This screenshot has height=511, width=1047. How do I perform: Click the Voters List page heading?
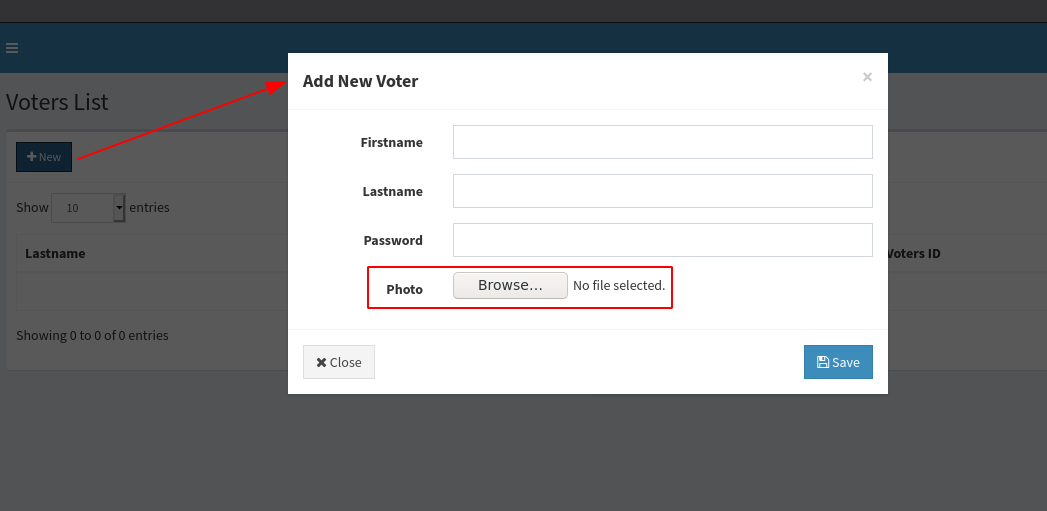tap(57, 102)
